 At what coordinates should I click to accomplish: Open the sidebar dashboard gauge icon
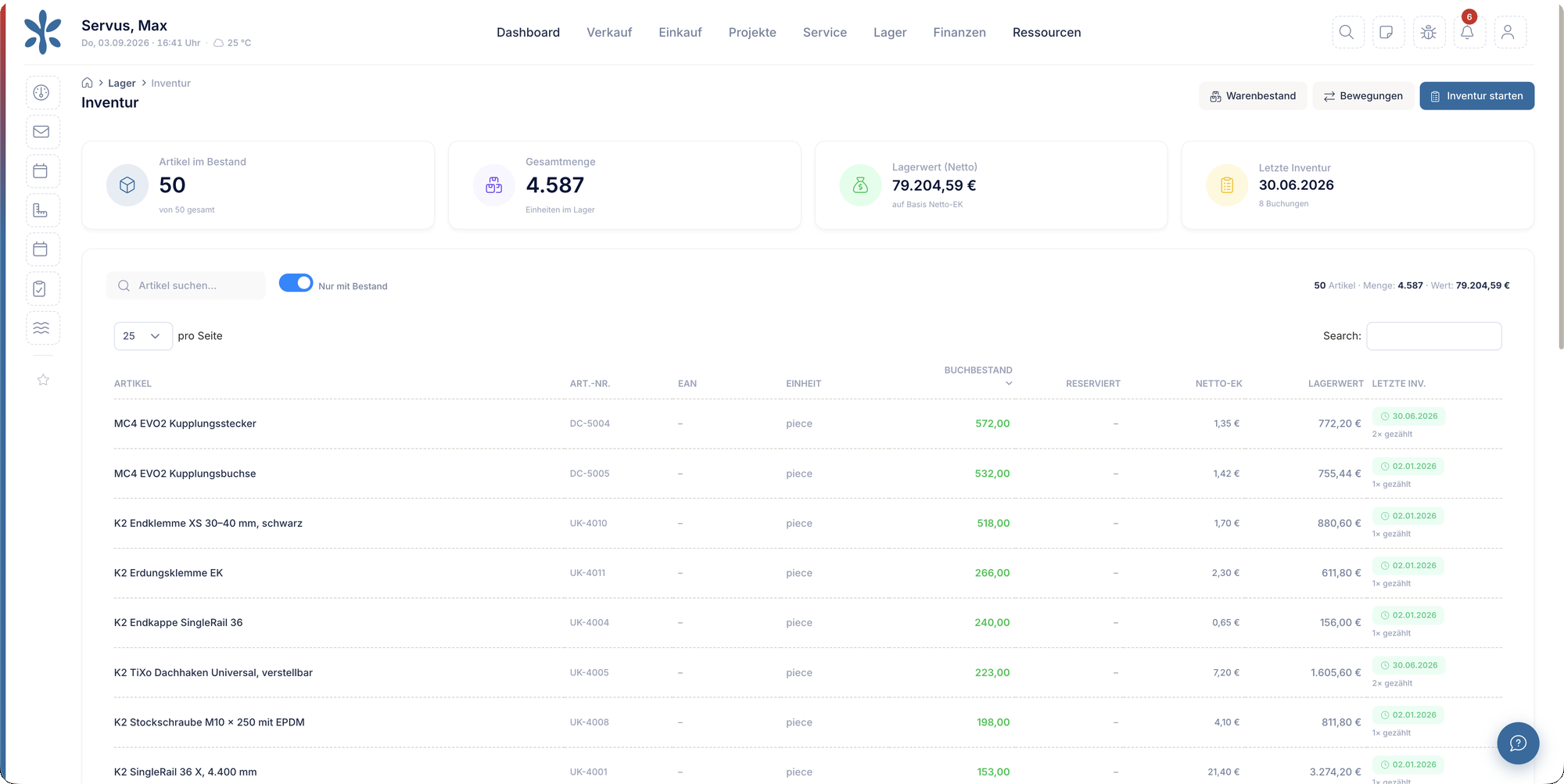41,92
